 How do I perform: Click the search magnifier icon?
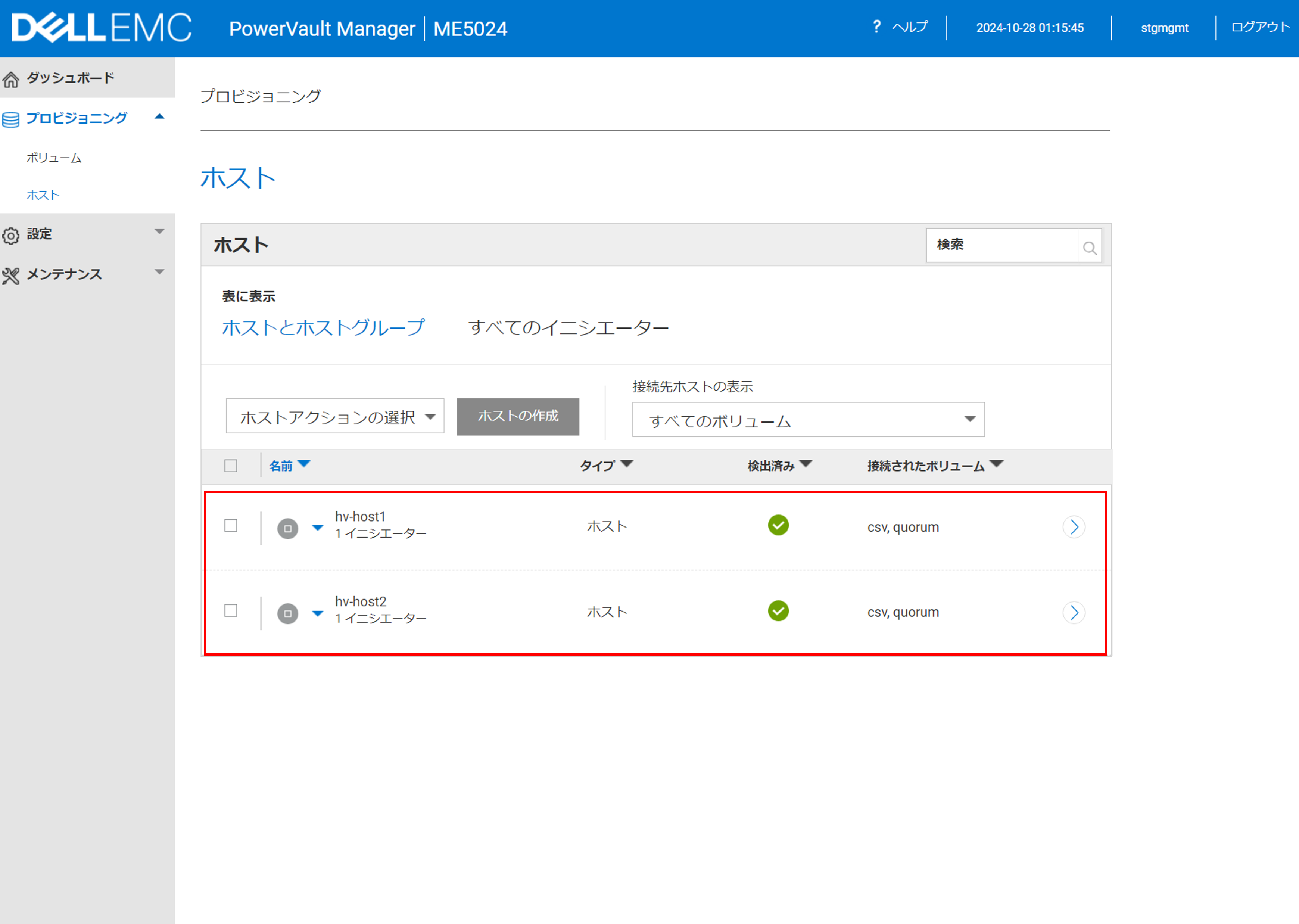pyautogui.click(x=1089, y=248)
